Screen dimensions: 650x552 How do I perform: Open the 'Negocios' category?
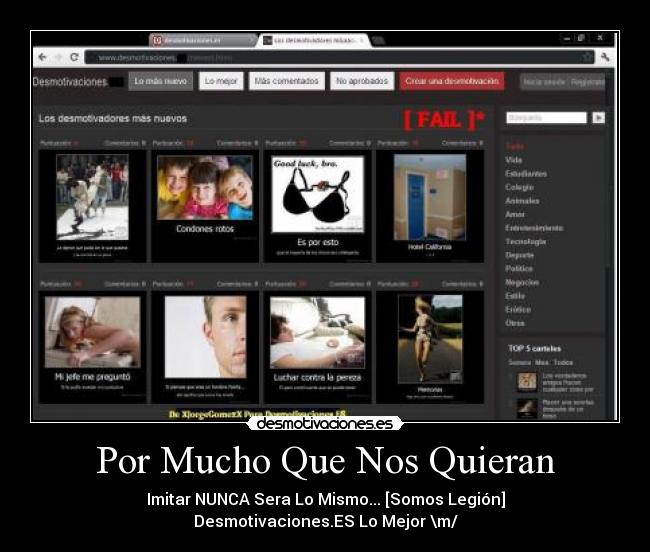pyautogui.click(x=522, y=282)
